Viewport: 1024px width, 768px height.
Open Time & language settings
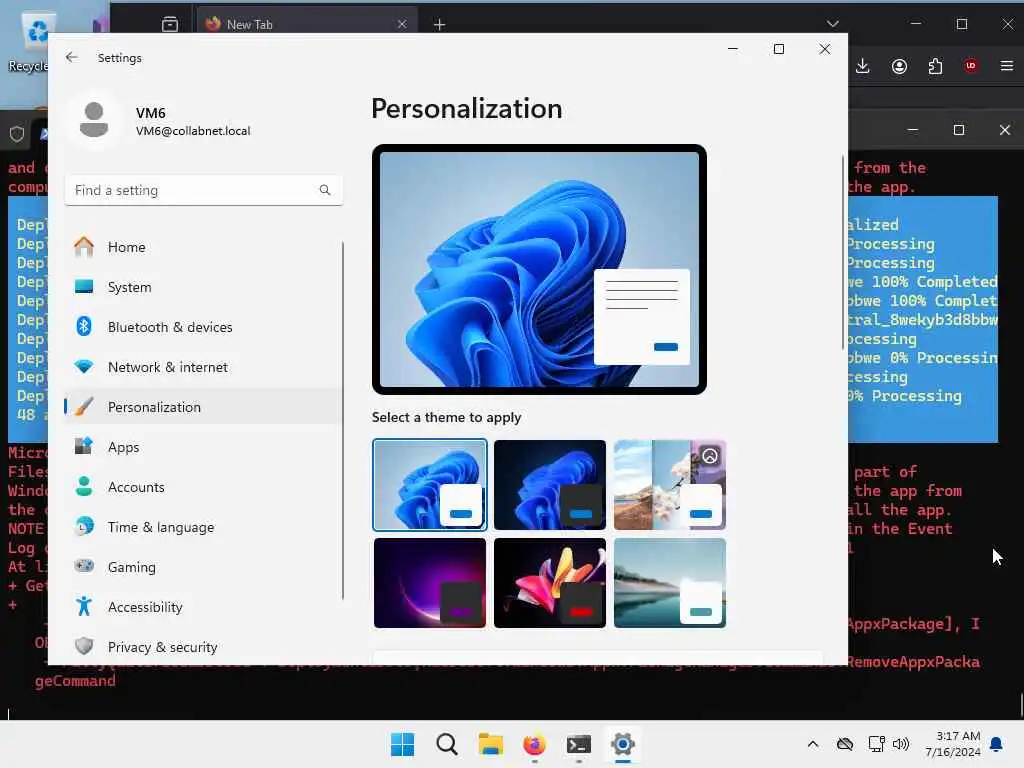coord(204,527)
